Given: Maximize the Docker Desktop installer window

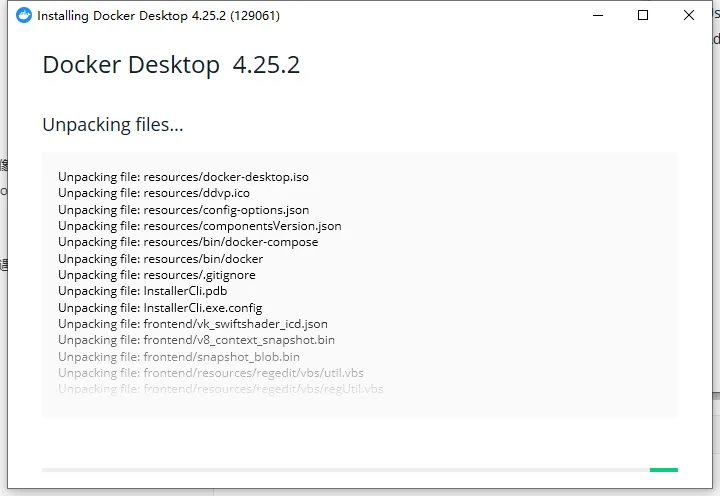Looking at the screenshot, I should 643,15.
